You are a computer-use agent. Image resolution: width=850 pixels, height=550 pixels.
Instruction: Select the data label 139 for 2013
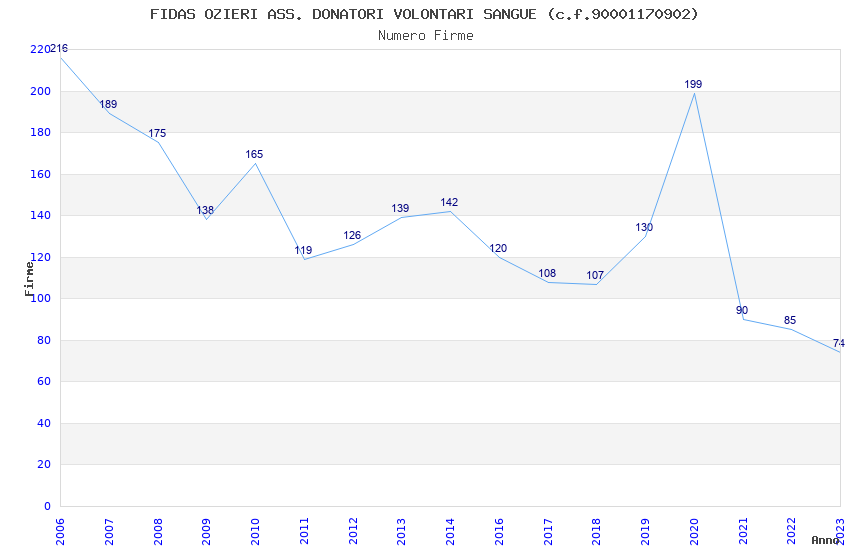[400, 208]
